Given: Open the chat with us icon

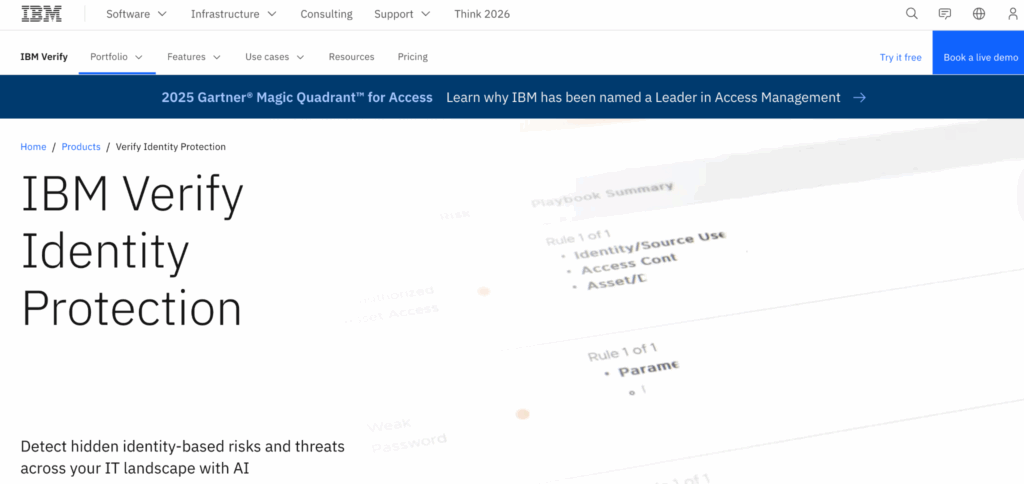Looking at the screenshot, I should pyautogui.click(x=945, y=14).
